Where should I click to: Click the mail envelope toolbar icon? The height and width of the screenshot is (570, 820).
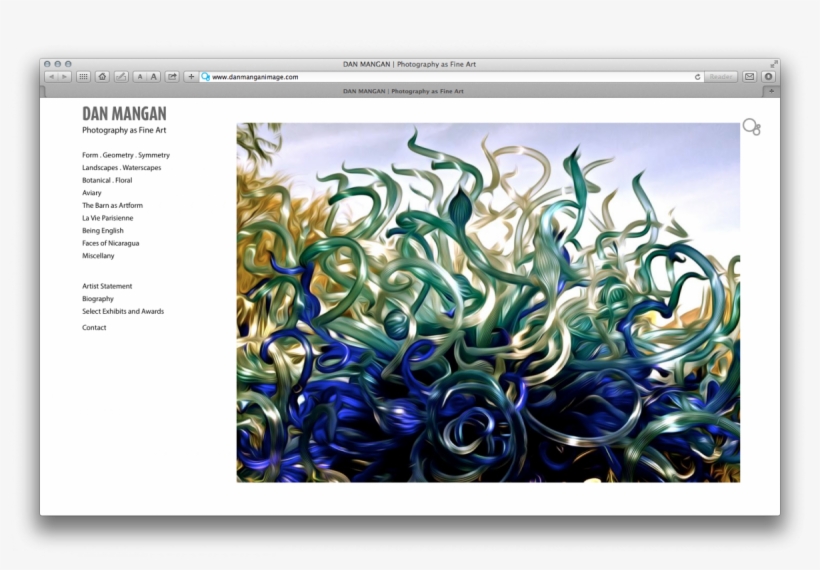(749, 77)
